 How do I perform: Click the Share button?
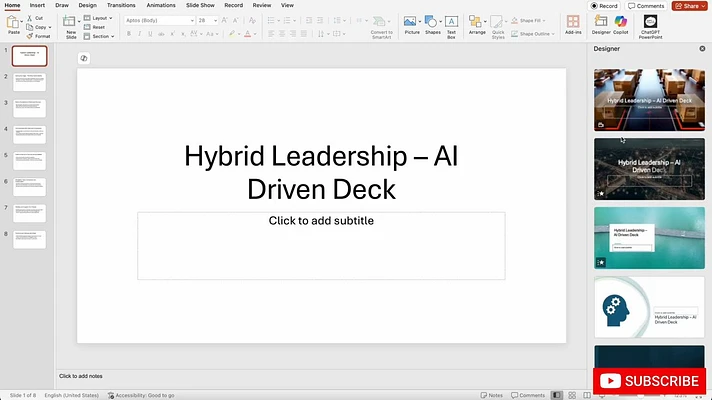[689, 6]
